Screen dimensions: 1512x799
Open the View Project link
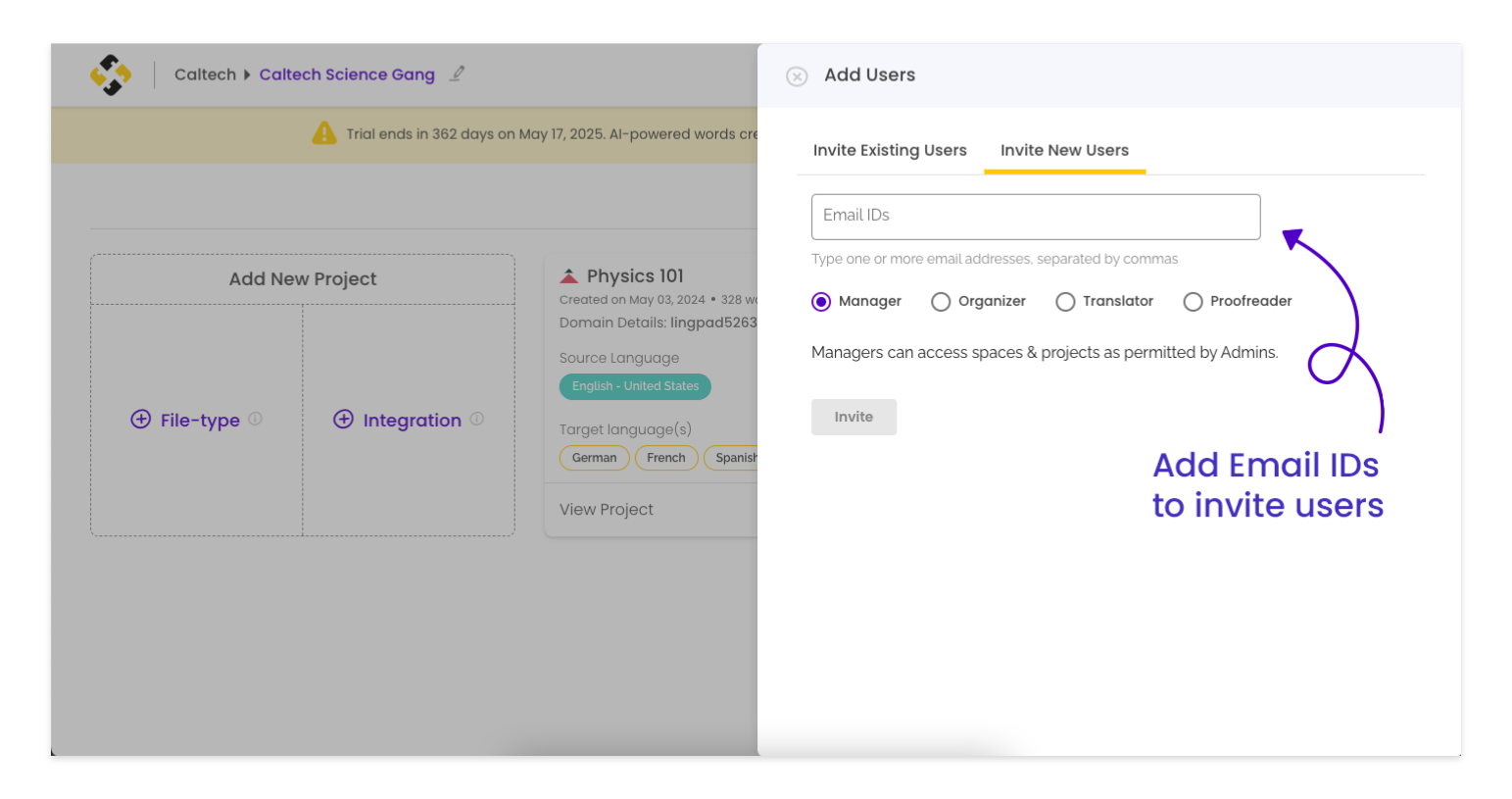606,510
